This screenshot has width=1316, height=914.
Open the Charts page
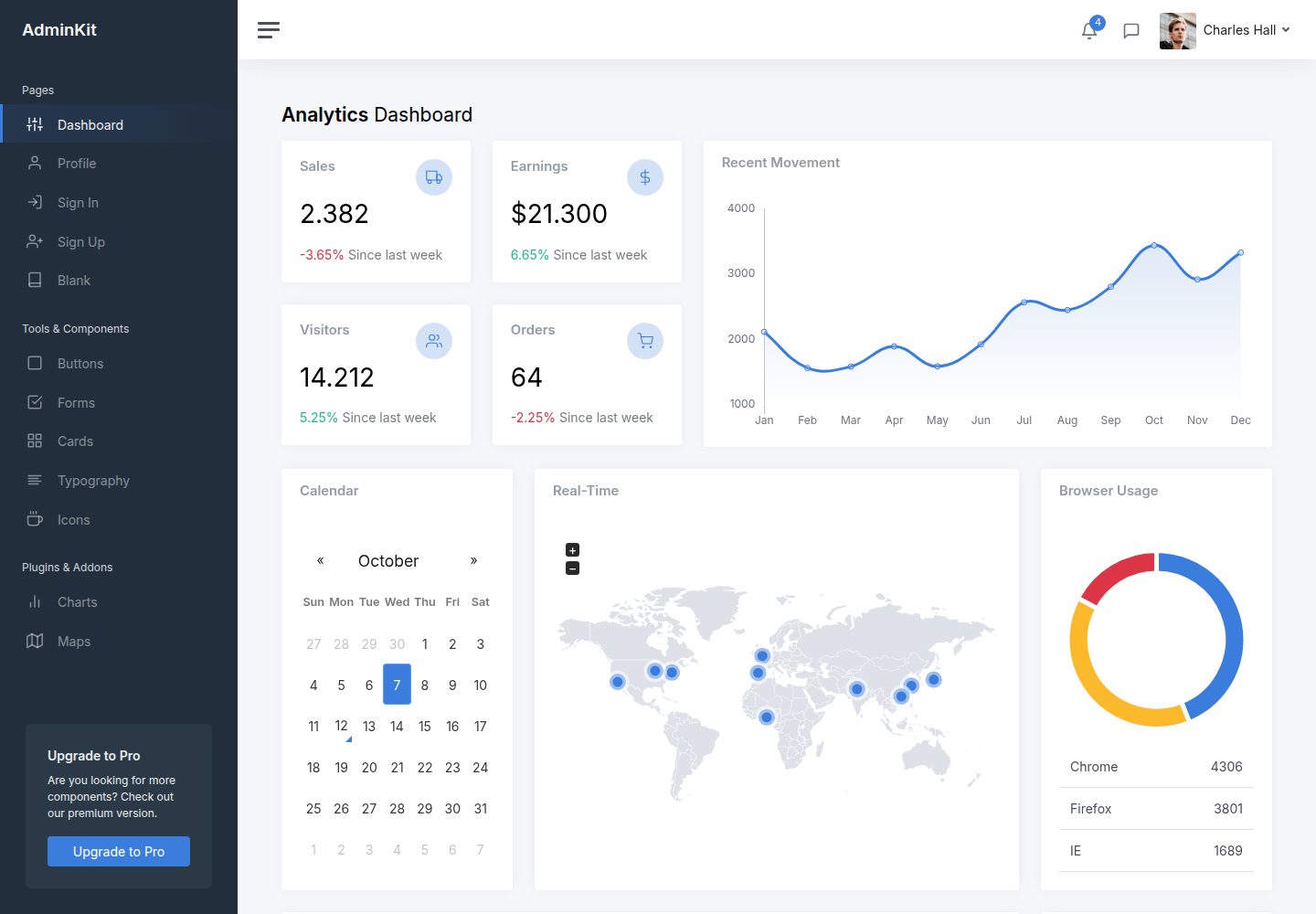tap(119, 601)
